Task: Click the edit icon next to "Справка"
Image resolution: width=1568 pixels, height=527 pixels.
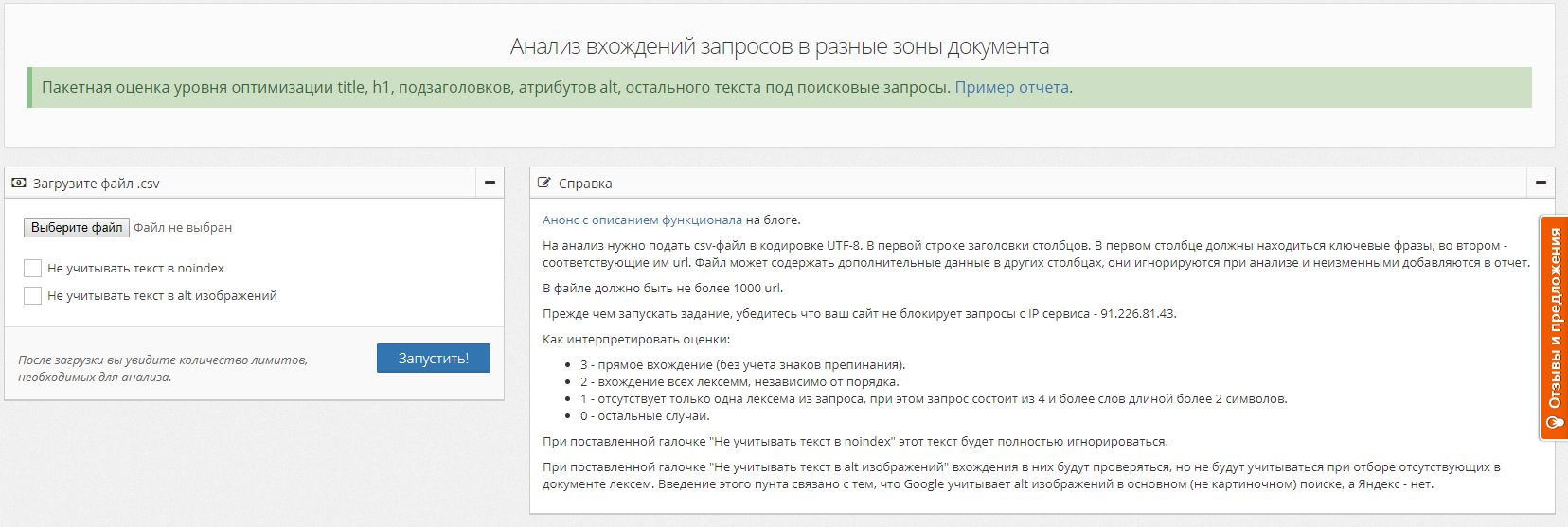Action: pyautogui.click(x=544, y=183)
